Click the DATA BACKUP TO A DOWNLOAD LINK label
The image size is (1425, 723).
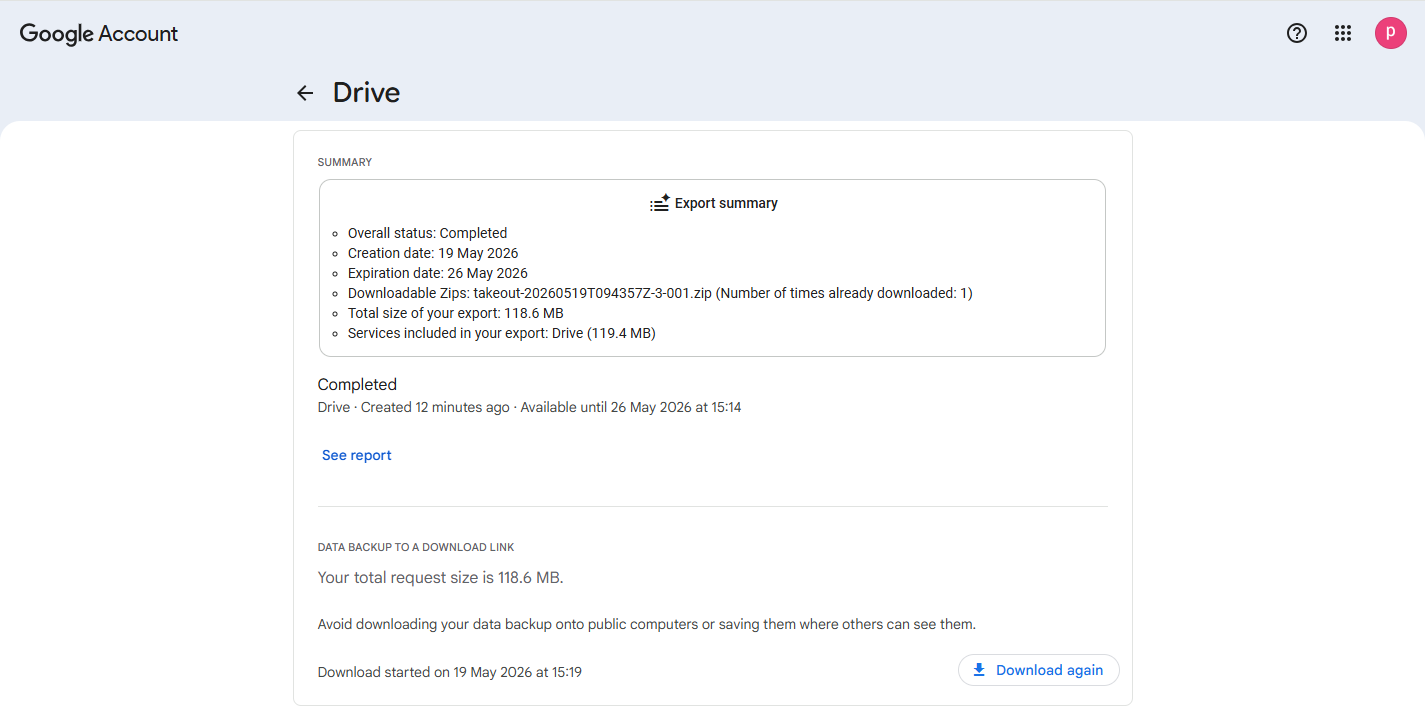pos(416,548)
